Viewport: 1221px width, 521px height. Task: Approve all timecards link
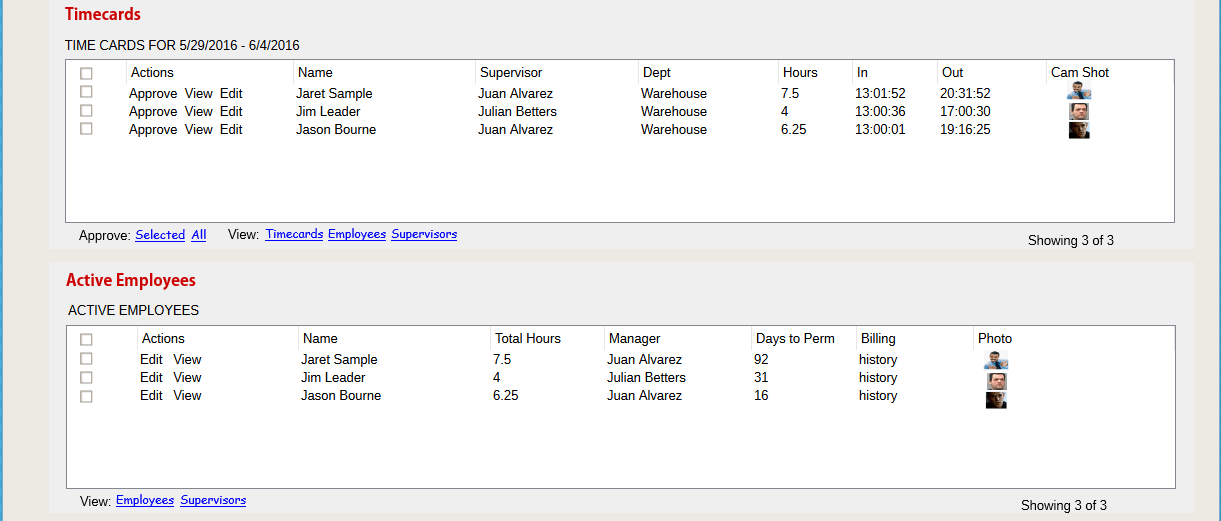coord(199,235)
